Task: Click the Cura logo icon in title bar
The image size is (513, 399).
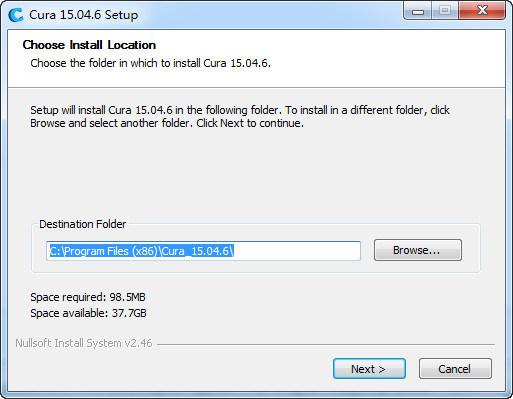Action: (x=16, y=15)
